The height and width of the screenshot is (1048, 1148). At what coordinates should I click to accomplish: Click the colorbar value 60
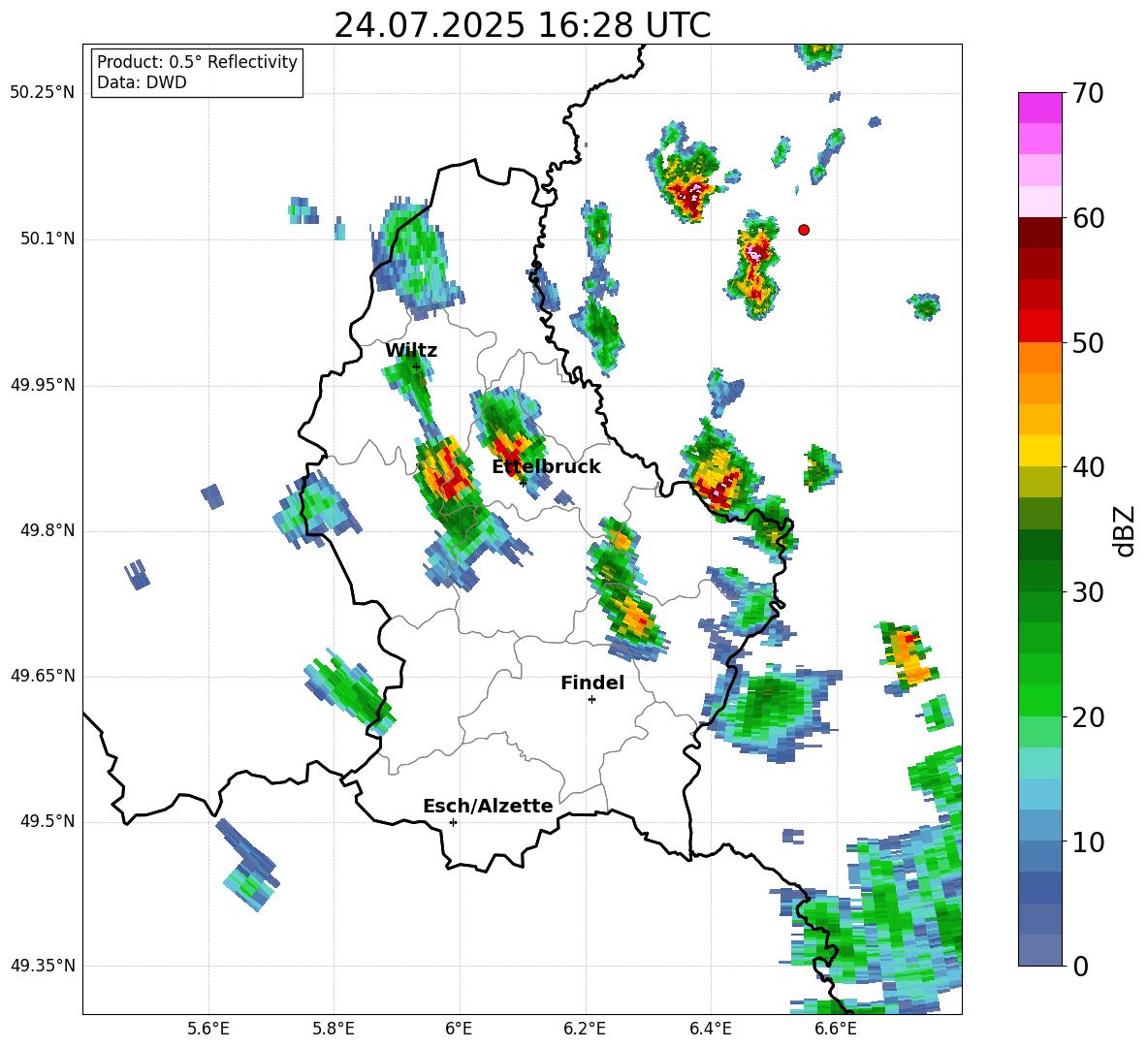(1088, 218)
